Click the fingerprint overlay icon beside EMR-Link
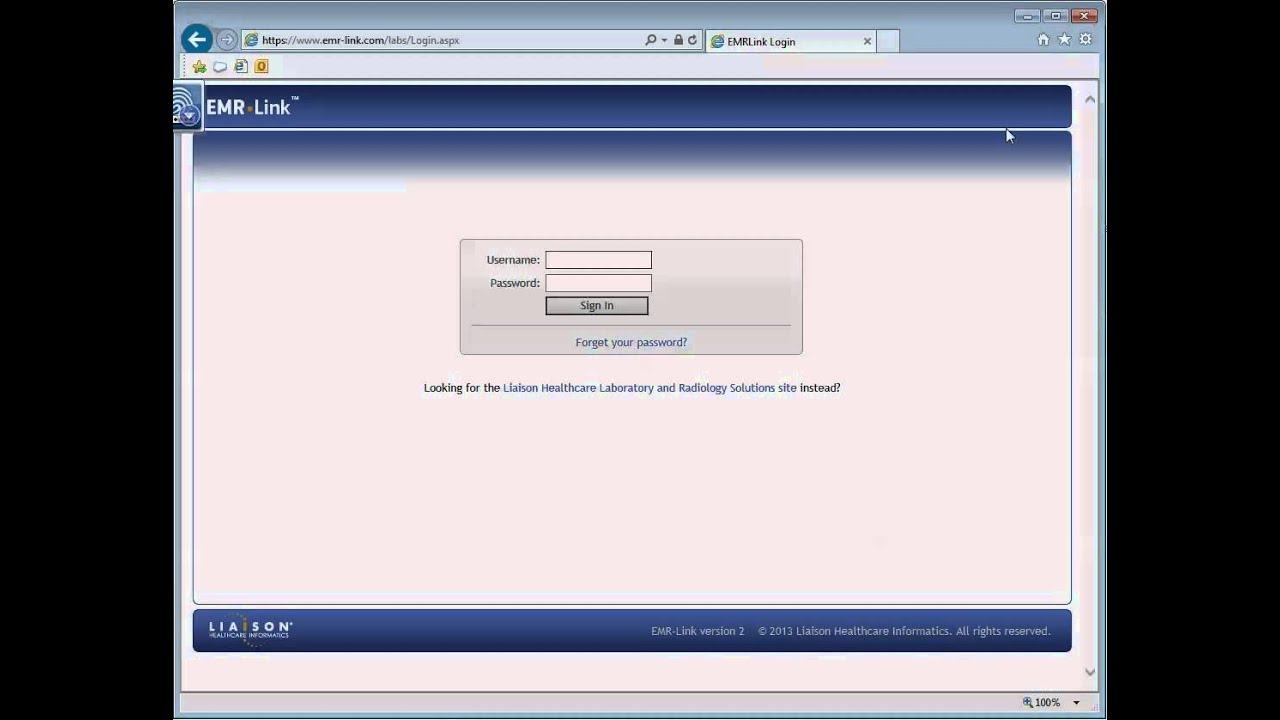Screen dimensions: 1280x720 [x=187, y=107]
